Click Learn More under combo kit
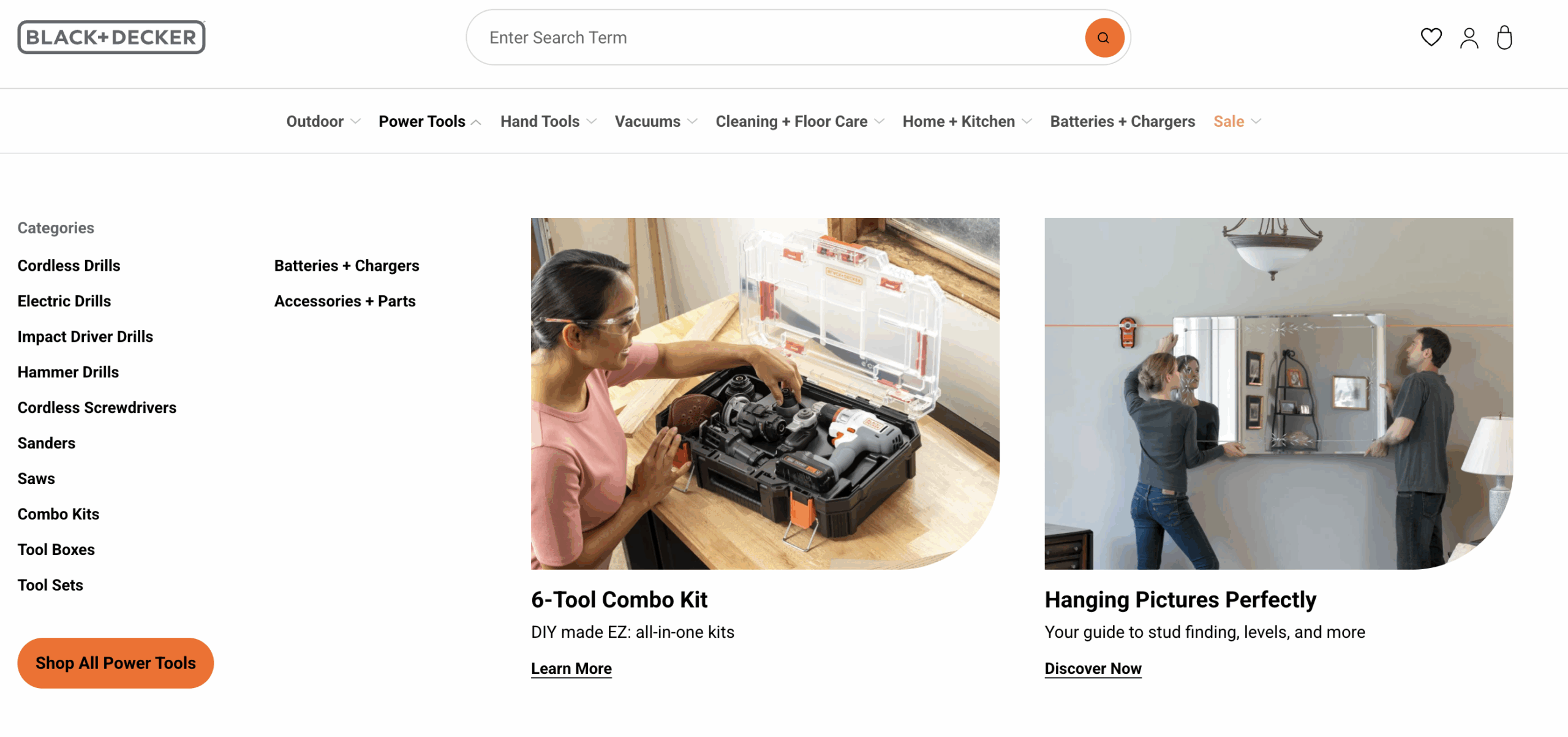This screenshot has height=737, width=1568. click(571, 668)
